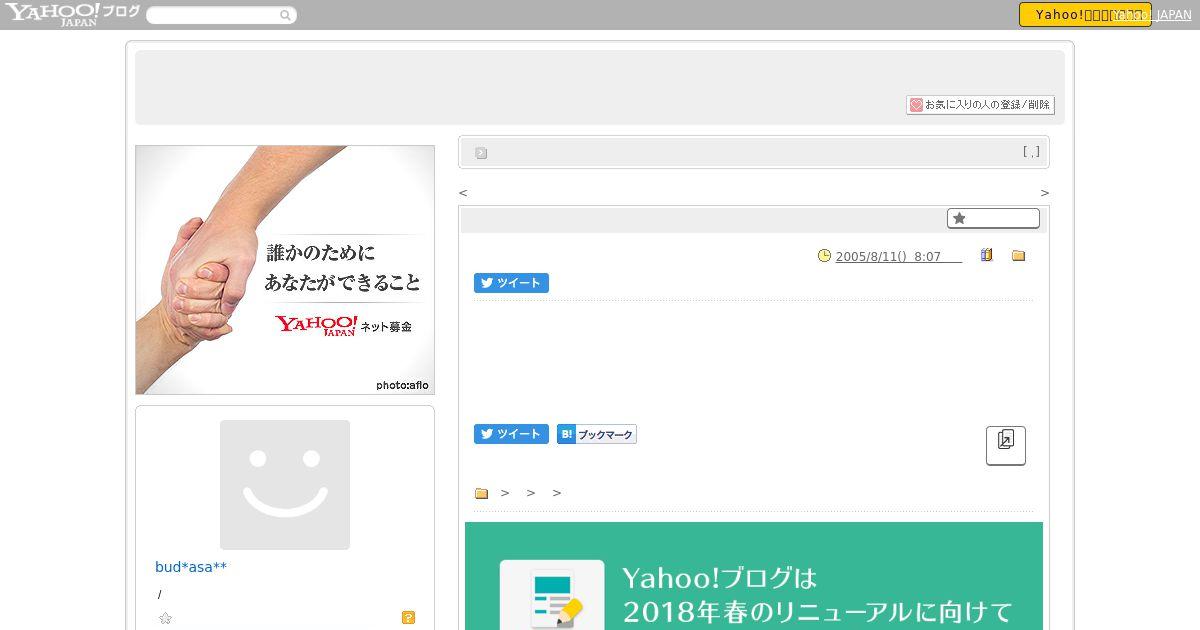Click the magnifier search icon in header
Viewport: 1200px width, 630px height.
285,15
